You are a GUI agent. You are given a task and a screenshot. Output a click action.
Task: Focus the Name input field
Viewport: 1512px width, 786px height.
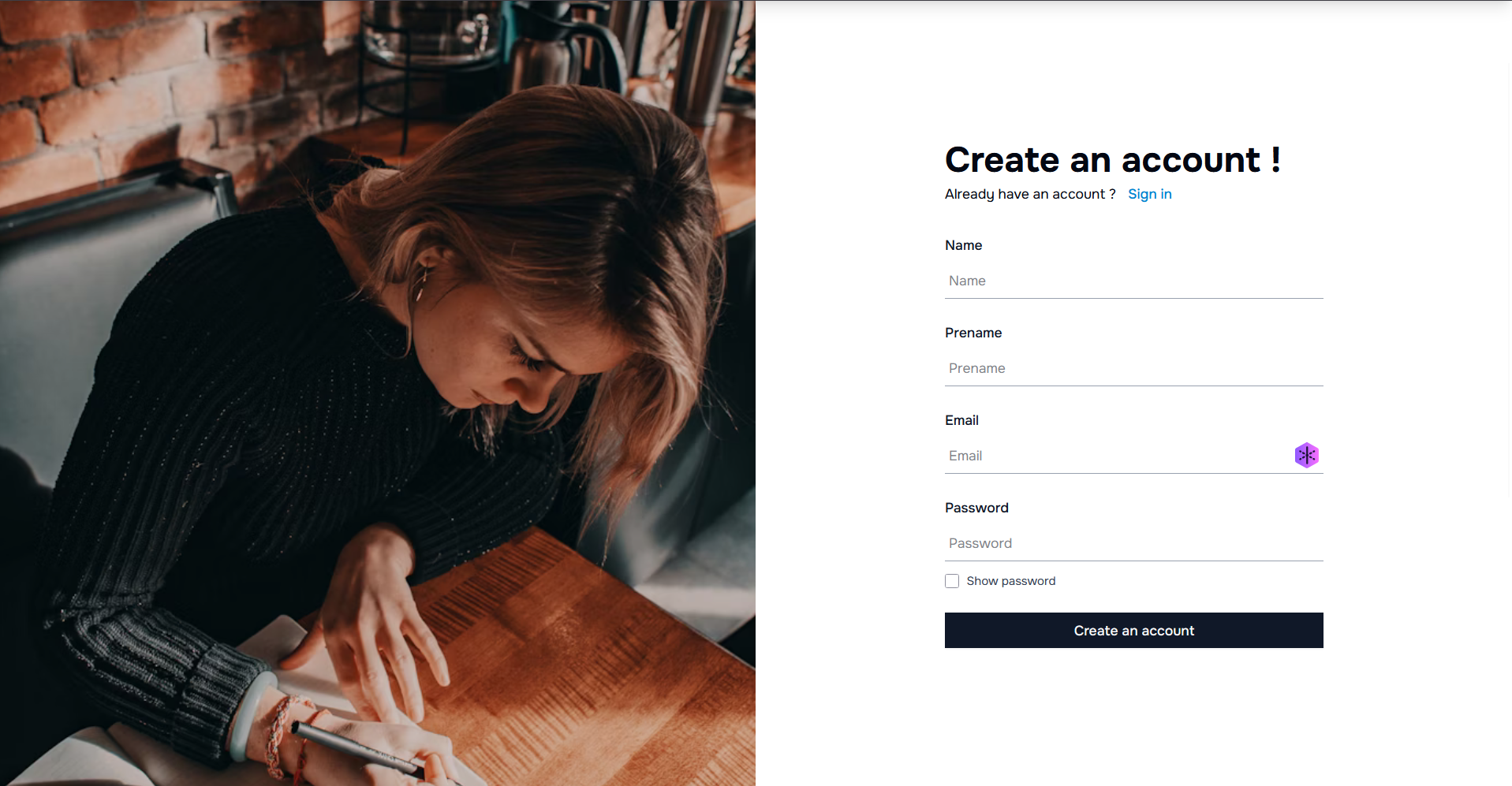pos(1133,281)
